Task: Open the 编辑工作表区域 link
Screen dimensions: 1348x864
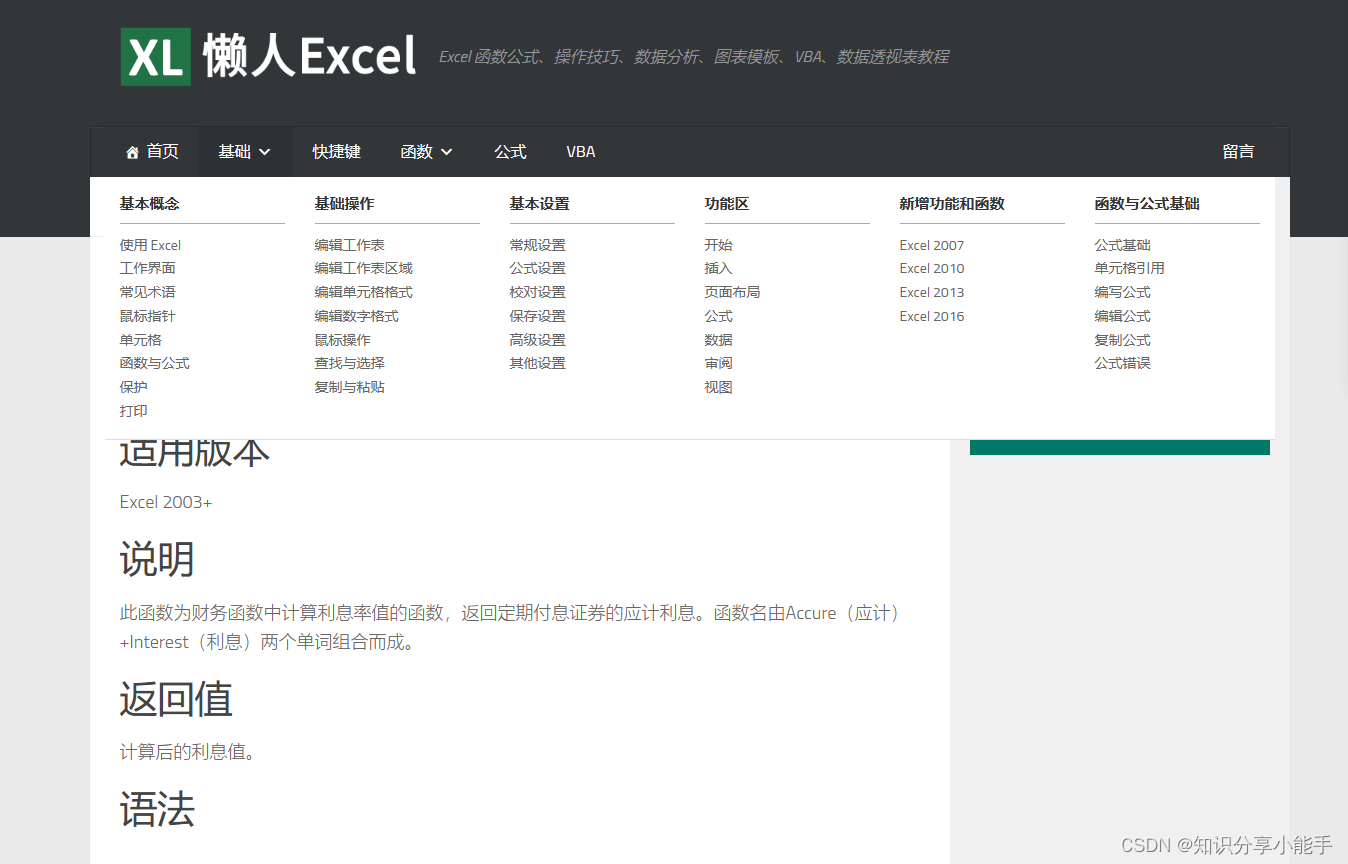Action: pos(364,268)
